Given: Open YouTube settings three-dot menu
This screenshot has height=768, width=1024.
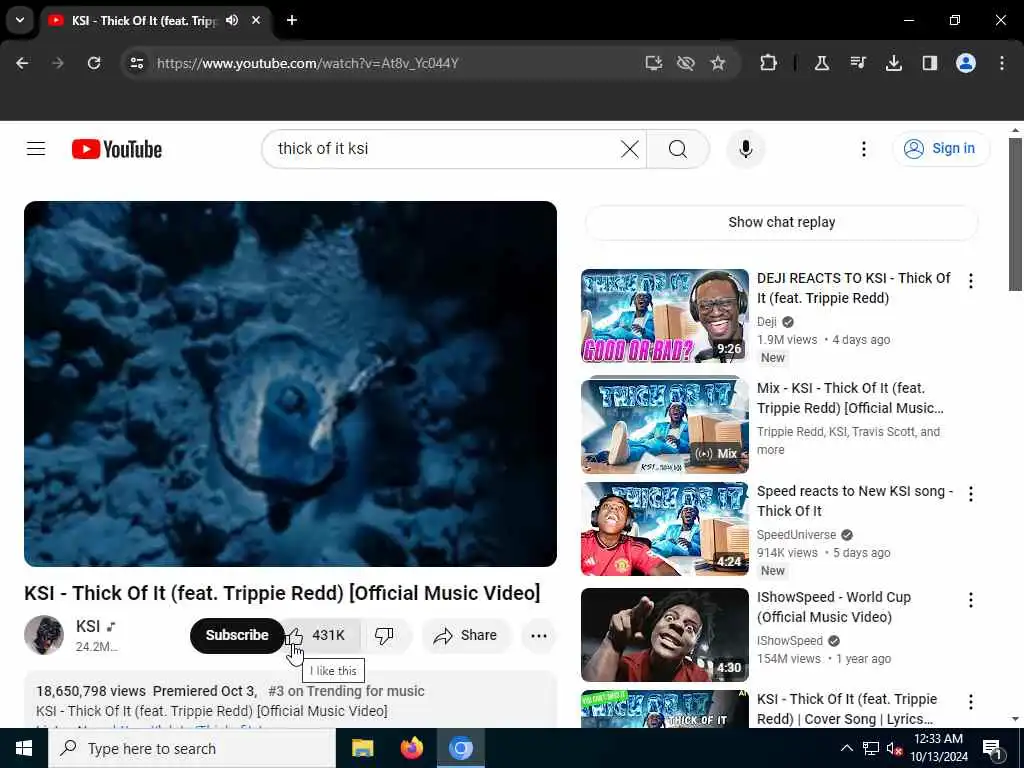Looking at the screenshot, I should [x=863, y=149].
